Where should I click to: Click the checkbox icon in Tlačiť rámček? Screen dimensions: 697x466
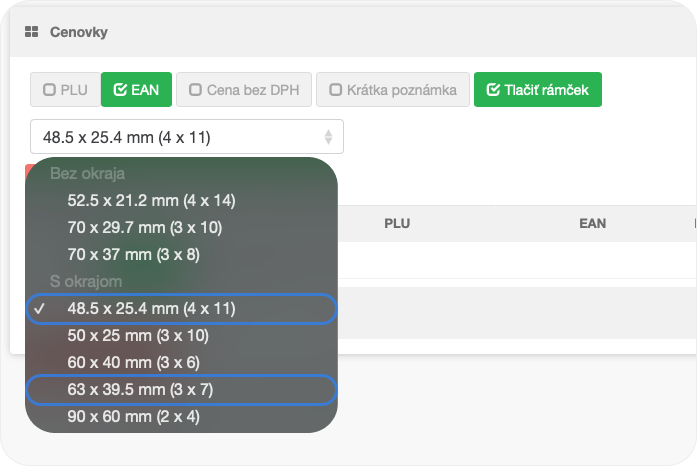(492, 90)
